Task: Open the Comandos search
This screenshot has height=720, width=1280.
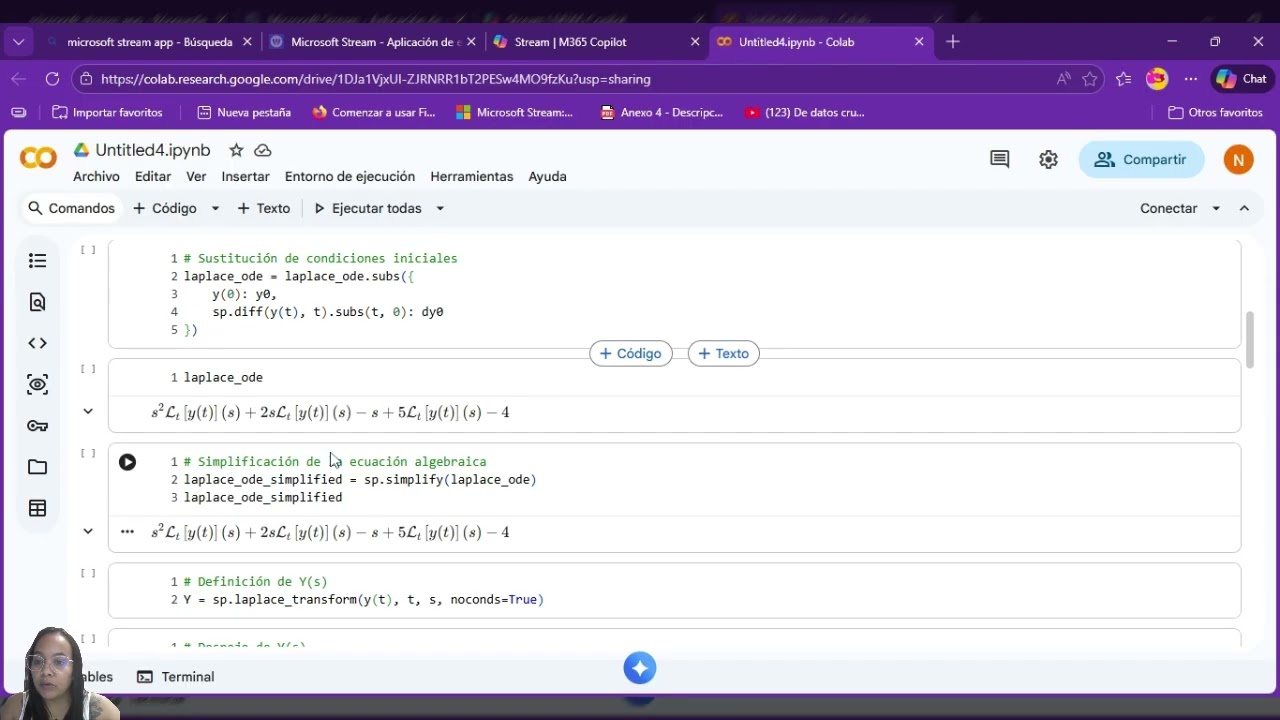Action: tap(71, 208)
